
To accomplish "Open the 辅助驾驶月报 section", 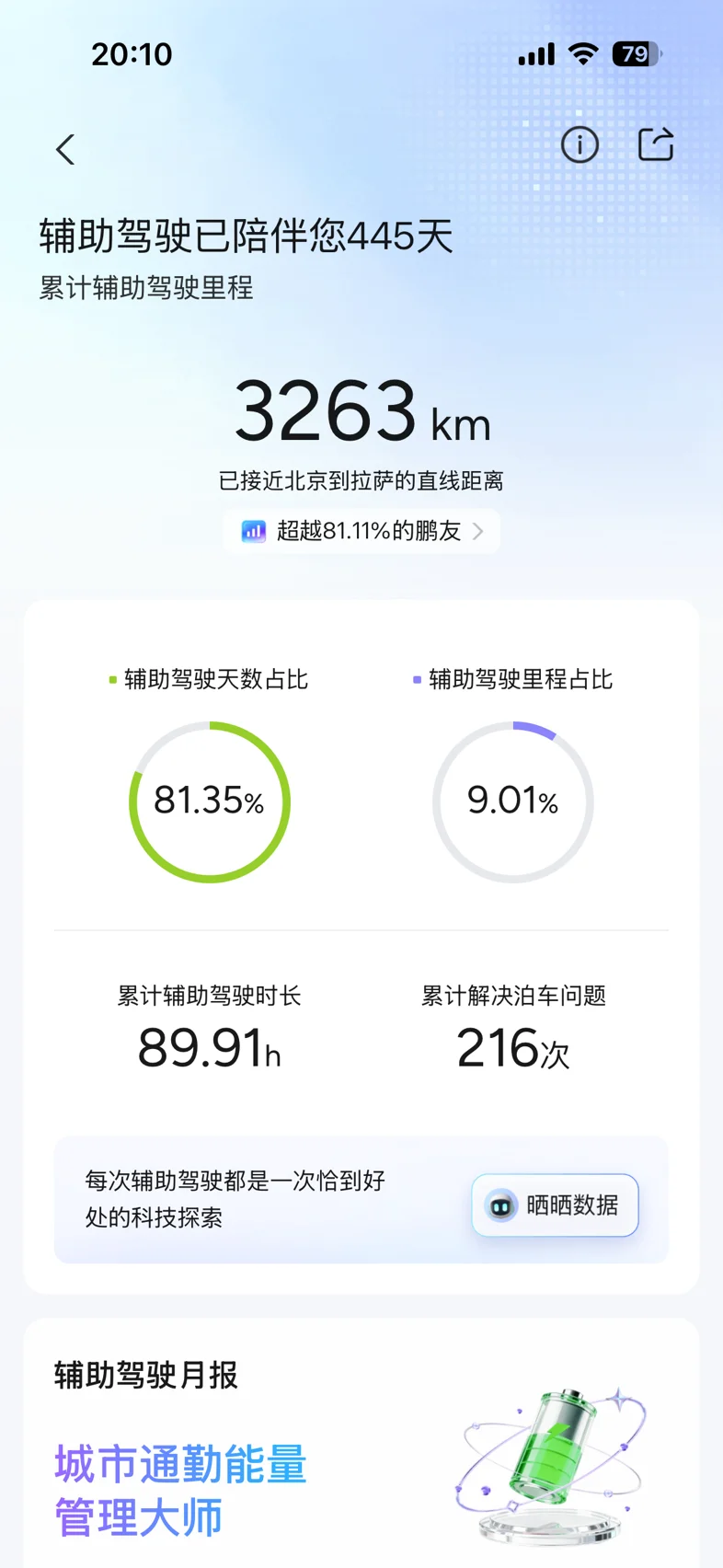I will pyautogui.click(x=146, y=1375).
